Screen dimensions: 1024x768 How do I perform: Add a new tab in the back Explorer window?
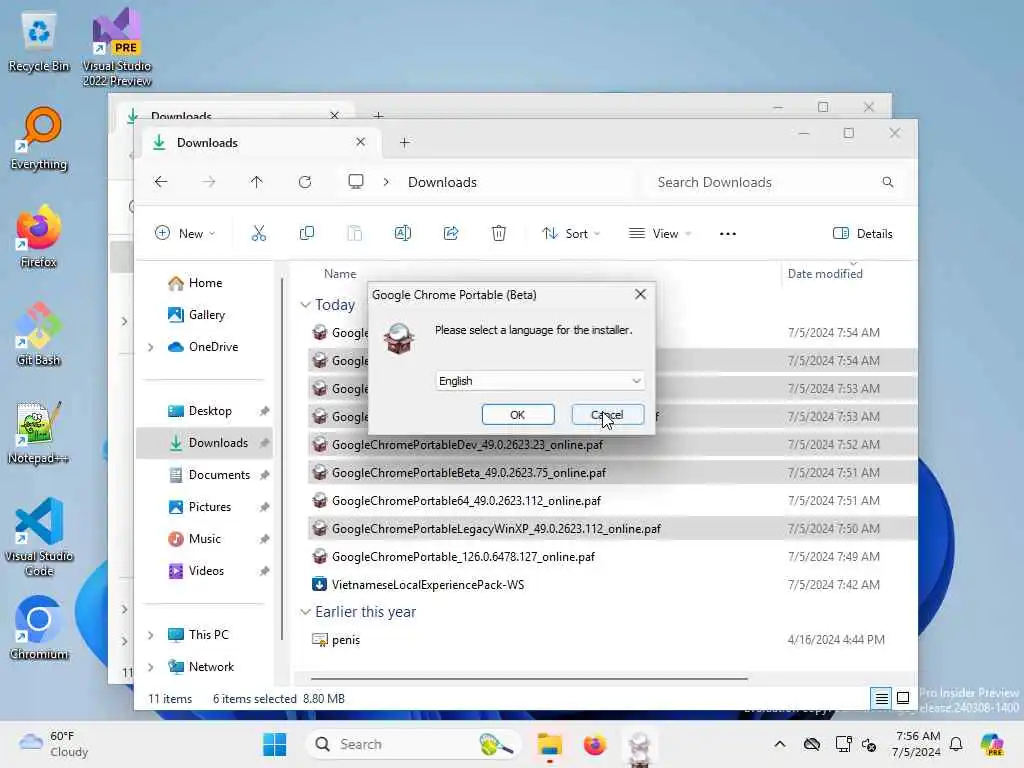coord(378,114)
